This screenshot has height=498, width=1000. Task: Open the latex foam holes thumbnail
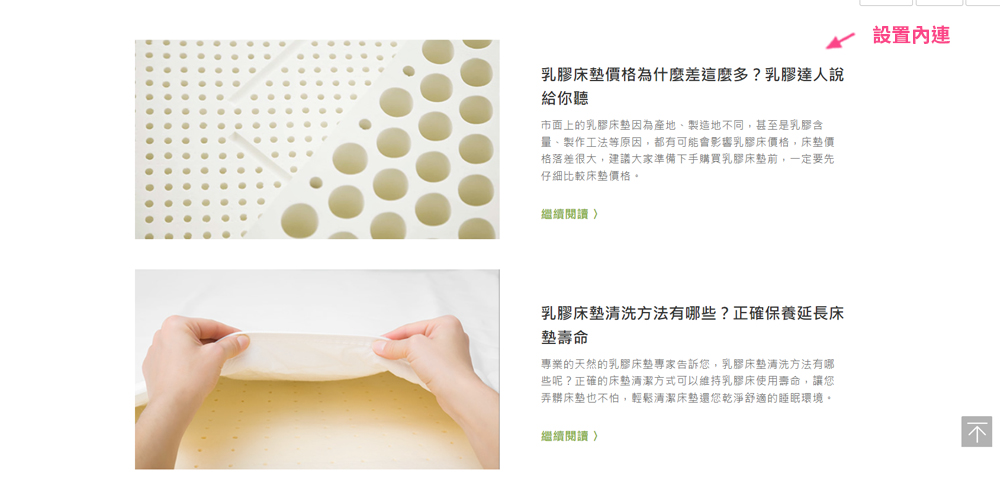click(x=317, y=139)
